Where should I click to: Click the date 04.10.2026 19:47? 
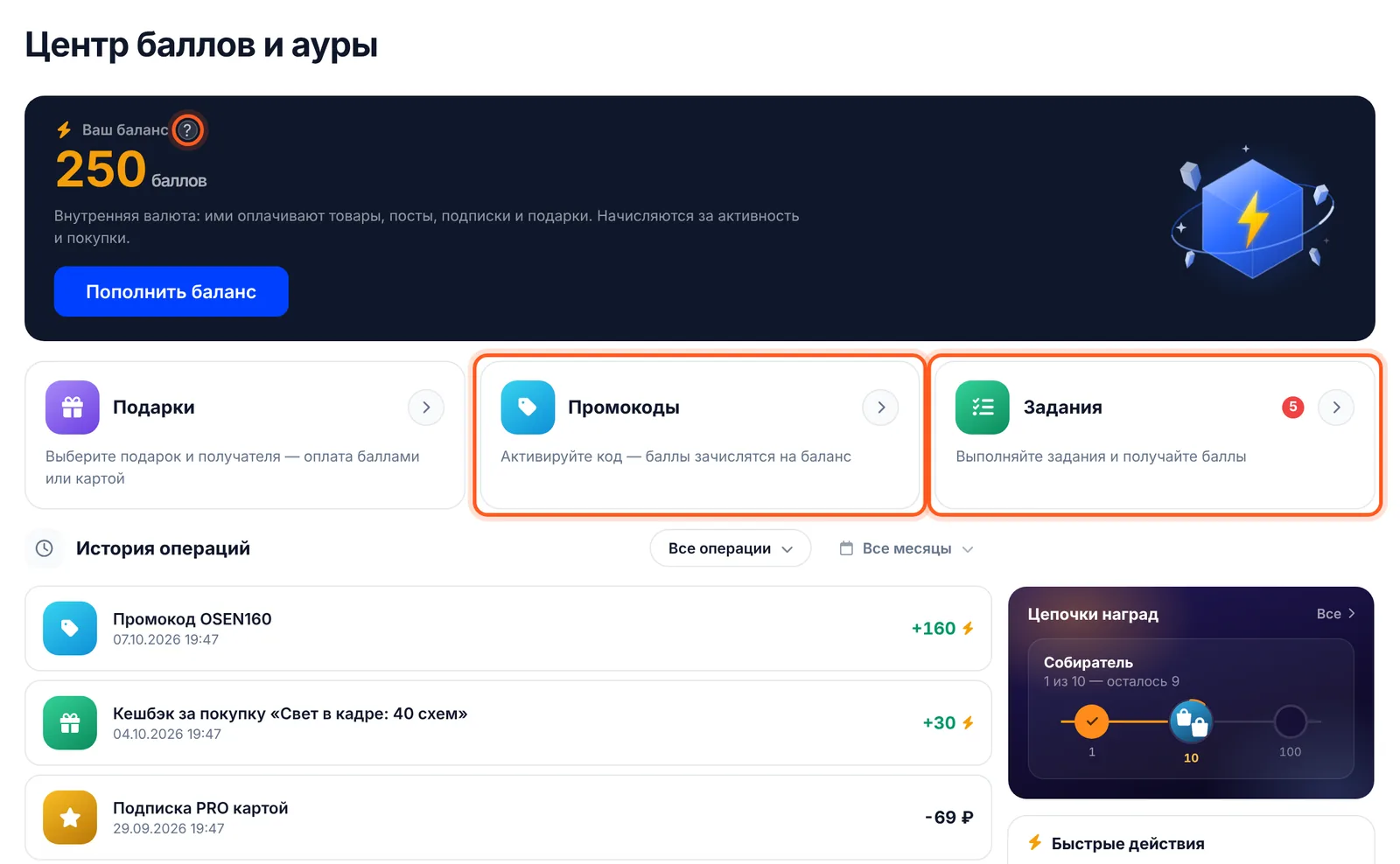click(x=167, y=734)
